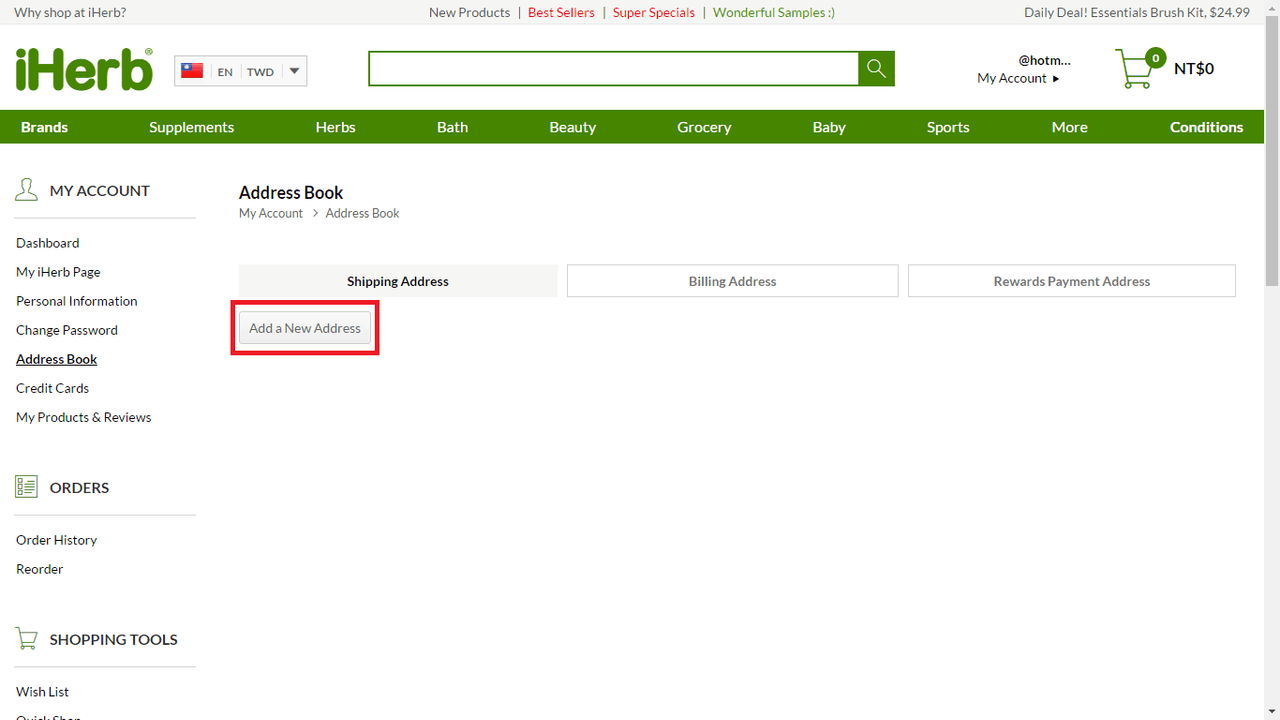The width and height of the screenshot is (1280, 720).
Task: Click the Add a New Address button
Action: pyautogui.click(x=305, y=328)
